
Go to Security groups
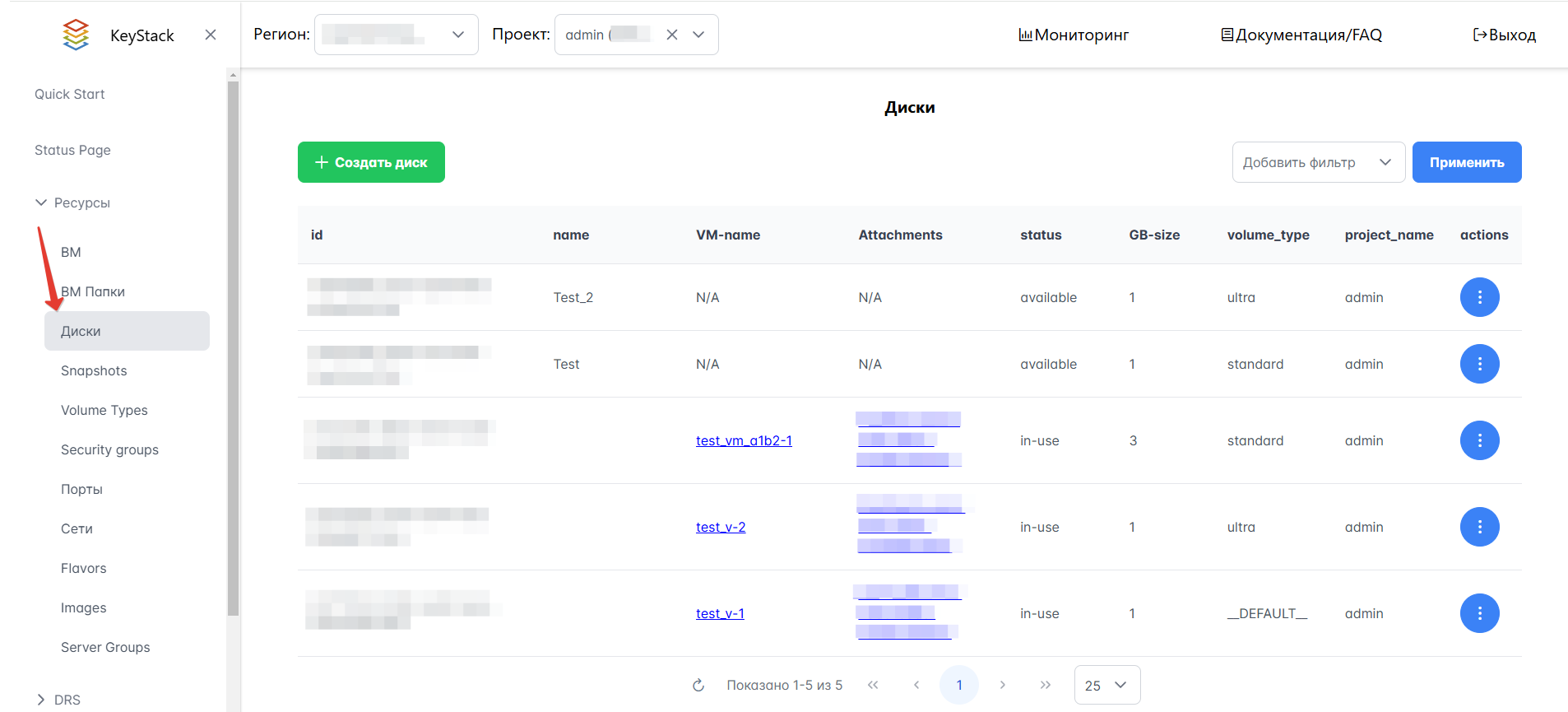(109, 449)
